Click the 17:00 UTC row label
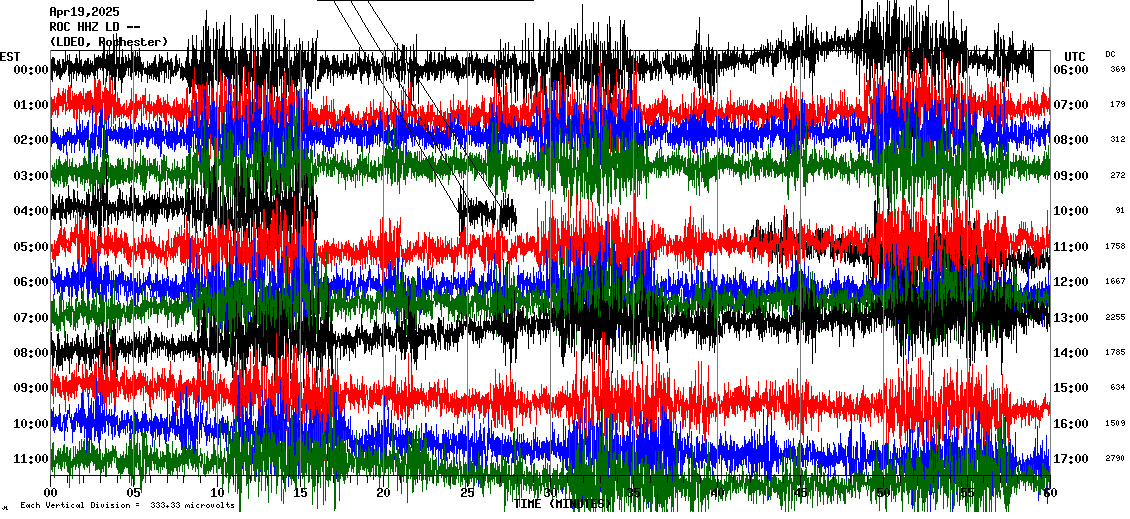This screenshot has width=1130, height=519. pos(1073,459)
